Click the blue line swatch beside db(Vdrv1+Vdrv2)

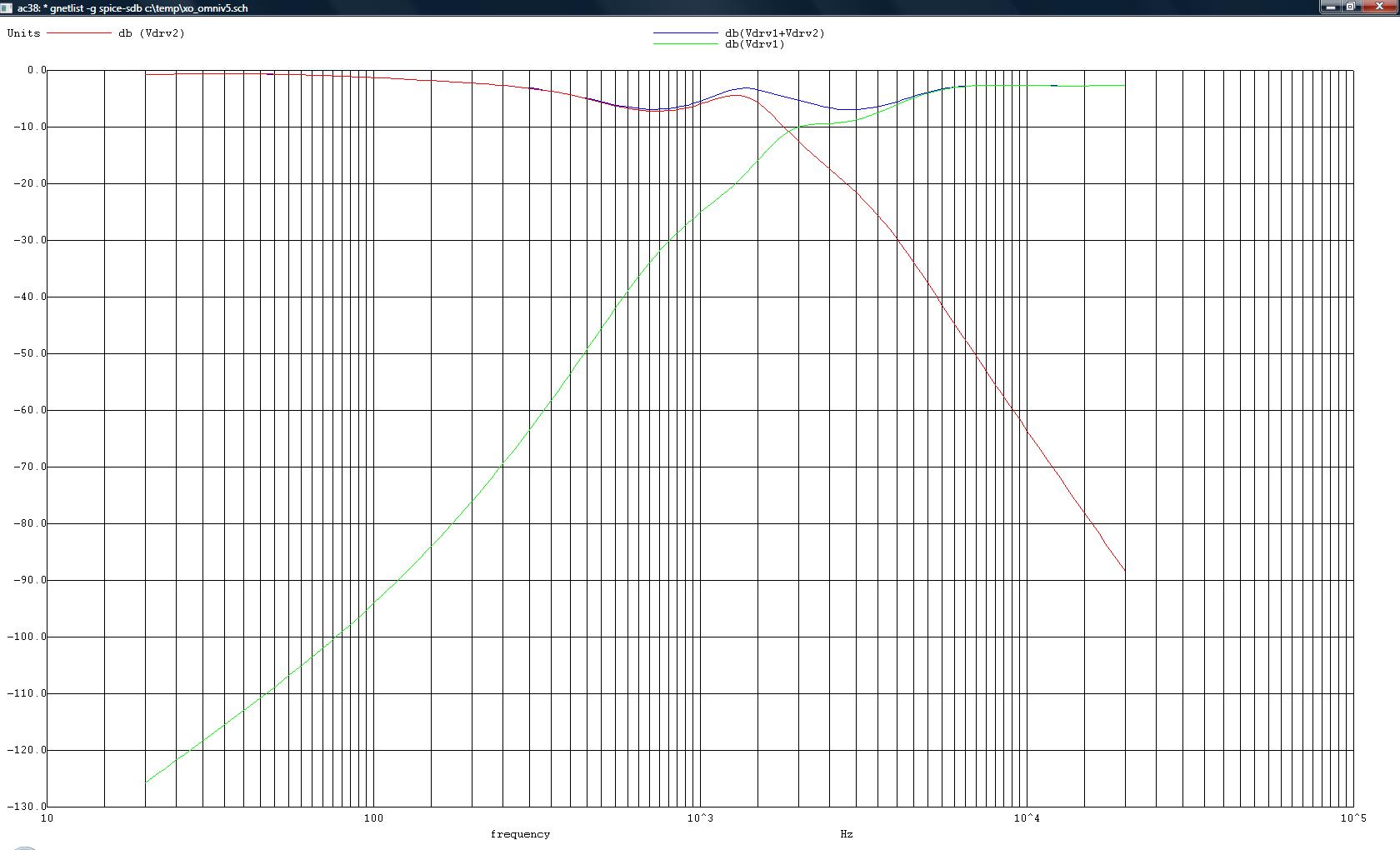[x=685, y=33]
